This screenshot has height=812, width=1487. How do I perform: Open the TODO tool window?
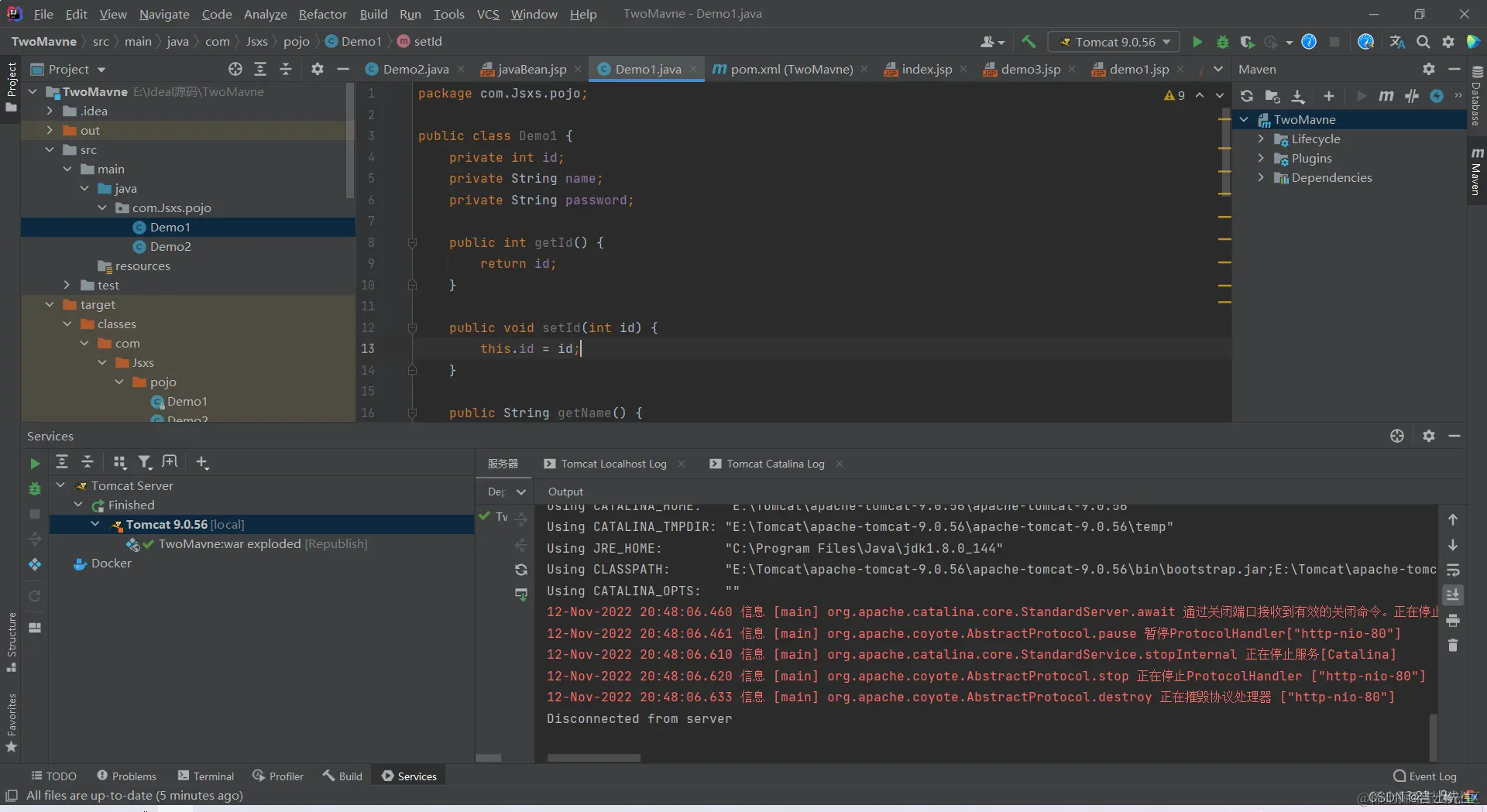(x=53, y=776)
